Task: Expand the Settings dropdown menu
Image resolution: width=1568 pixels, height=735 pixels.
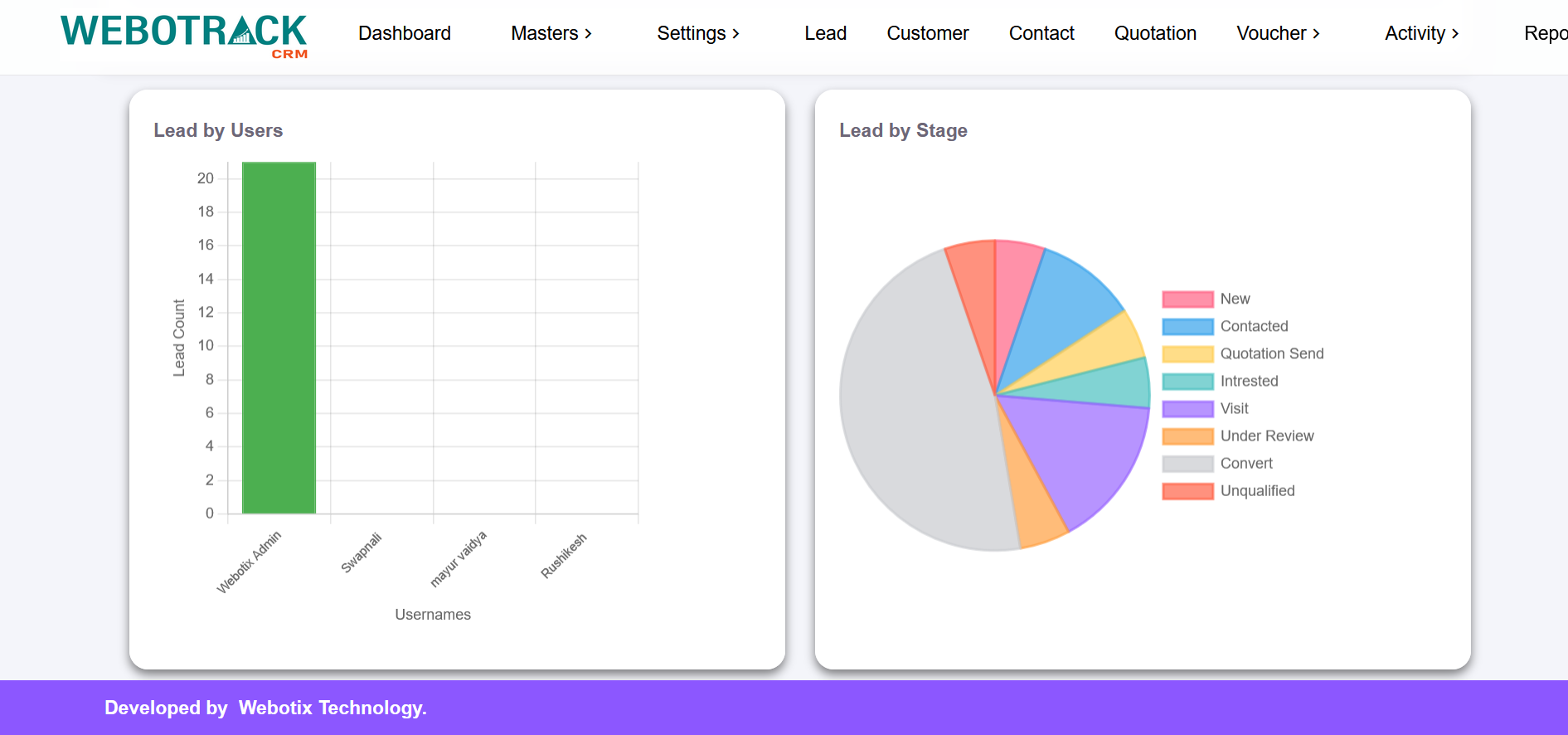Action: point(697,33)
